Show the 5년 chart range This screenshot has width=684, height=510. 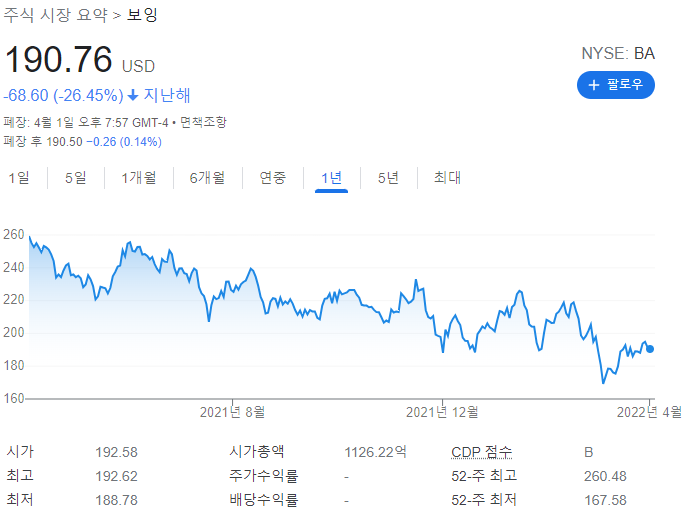pos(388,178)
